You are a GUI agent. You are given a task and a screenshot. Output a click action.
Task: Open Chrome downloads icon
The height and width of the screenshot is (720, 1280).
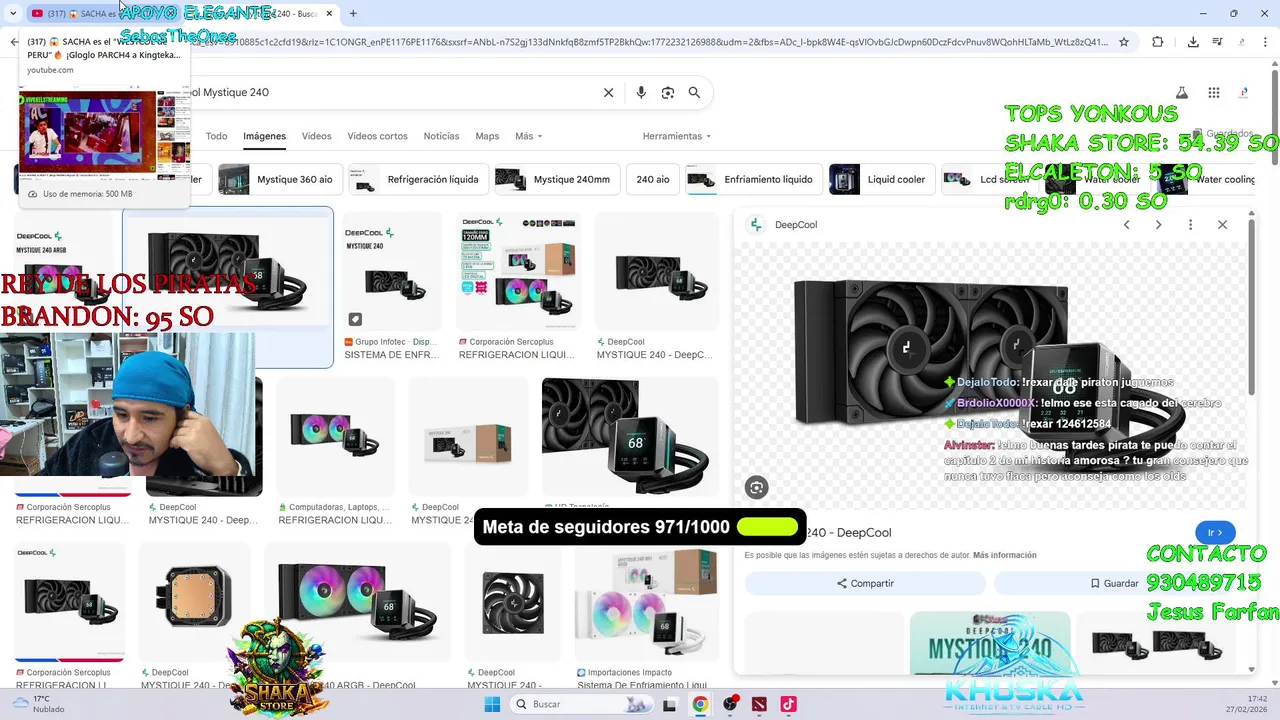point(1193,42)
